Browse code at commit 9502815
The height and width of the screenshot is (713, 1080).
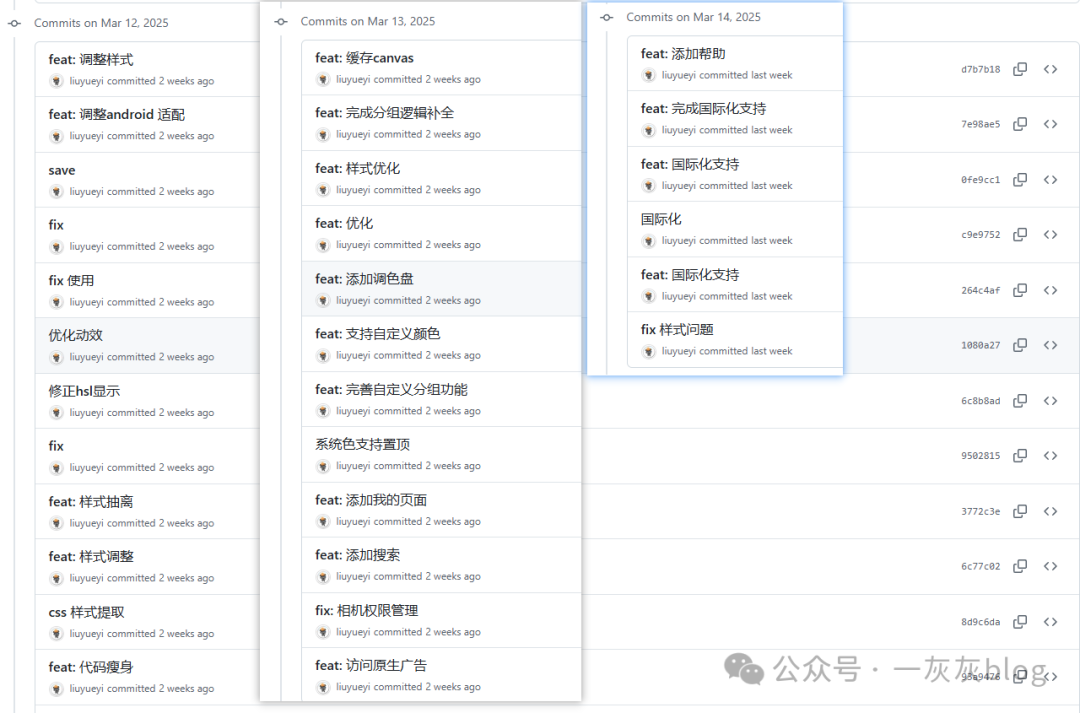1050,455
